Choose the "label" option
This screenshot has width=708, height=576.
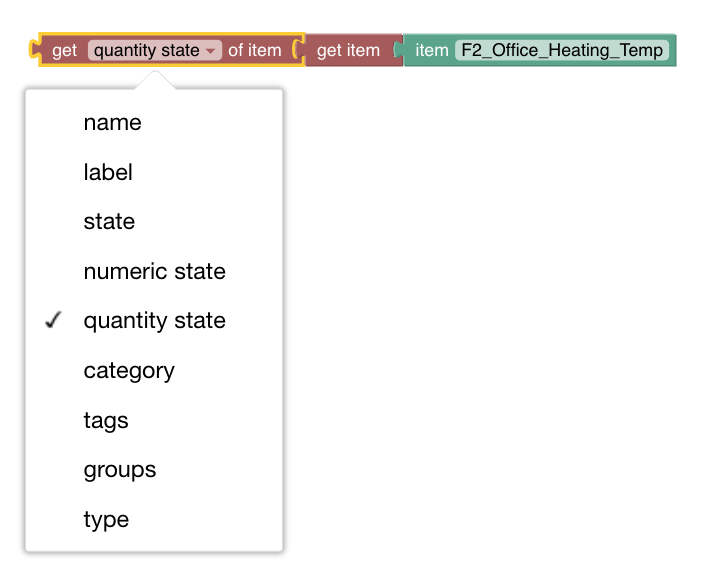point(108,173)
